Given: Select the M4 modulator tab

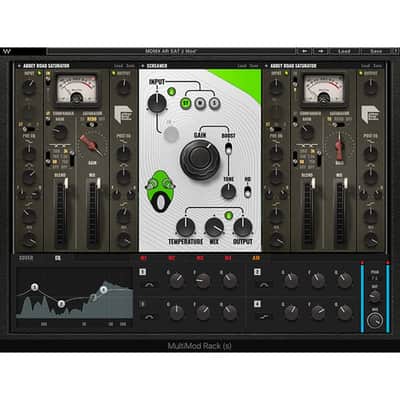Looking at the screenshot, I should point(228,258).
